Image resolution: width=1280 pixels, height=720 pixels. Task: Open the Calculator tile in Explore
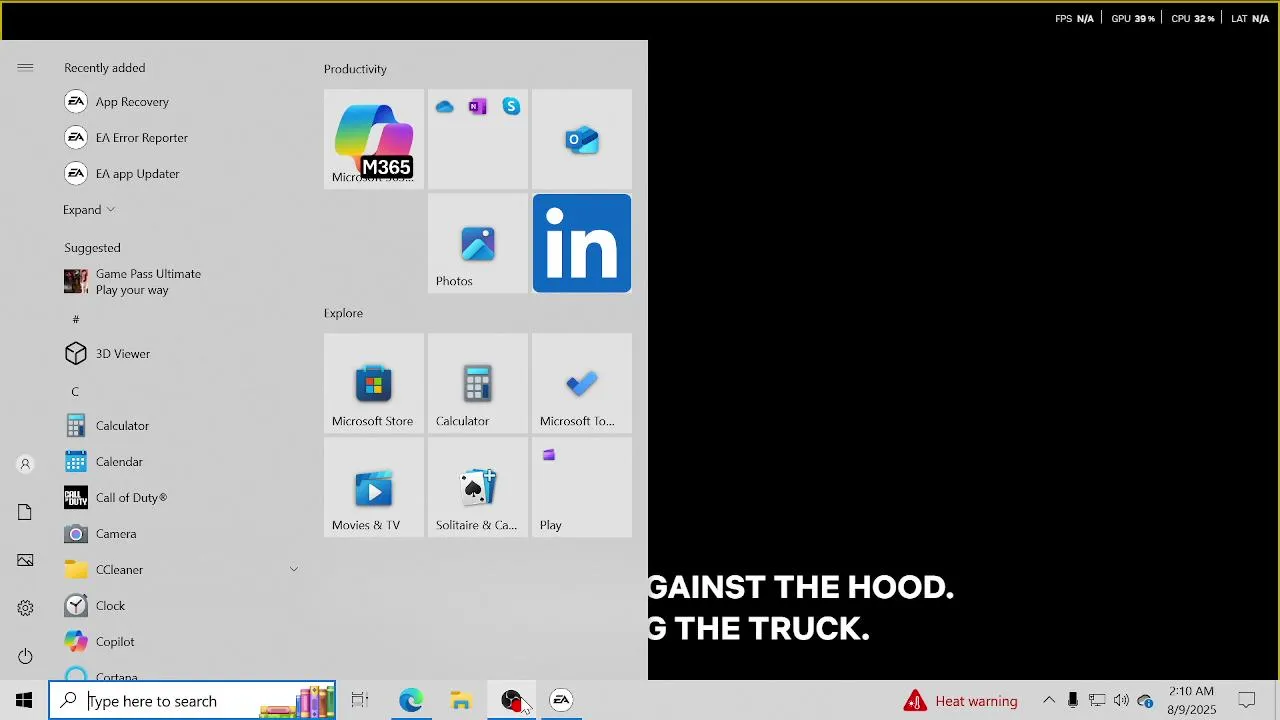point(478,383)
